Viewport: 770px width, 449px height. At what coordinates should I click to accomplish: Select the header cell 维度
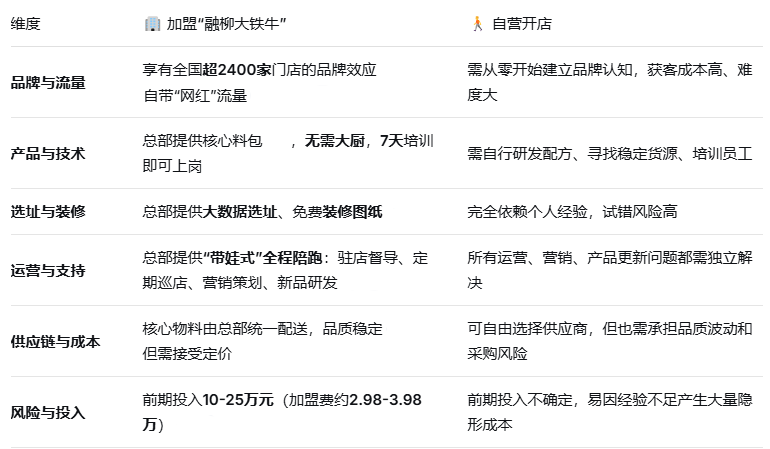pyautogui.click(x=26, y=24)
